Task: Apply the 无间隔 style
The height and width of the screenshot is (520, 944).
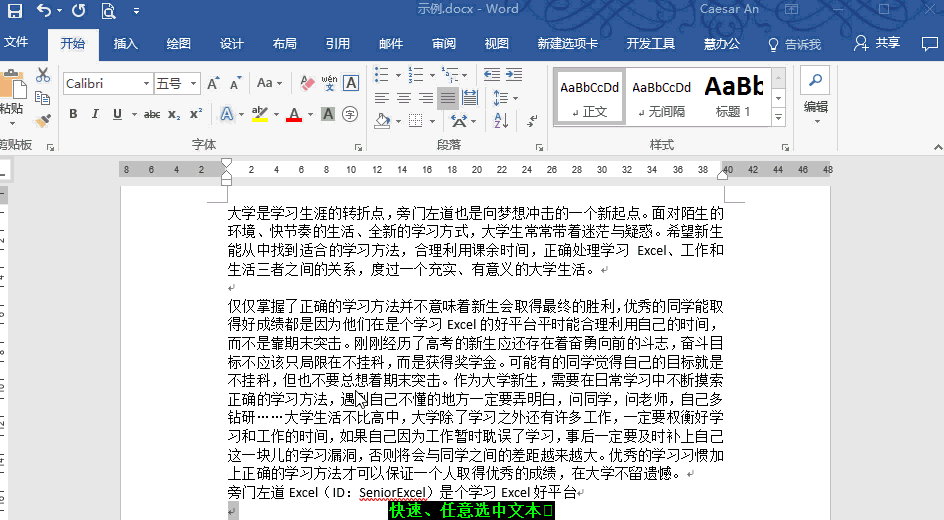Action: tap(661, 98)
